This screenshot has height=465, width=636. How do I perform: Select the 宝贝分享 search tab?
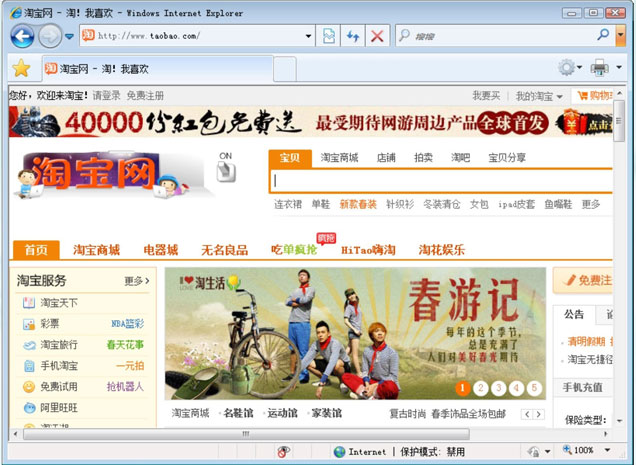coord(507,157)
